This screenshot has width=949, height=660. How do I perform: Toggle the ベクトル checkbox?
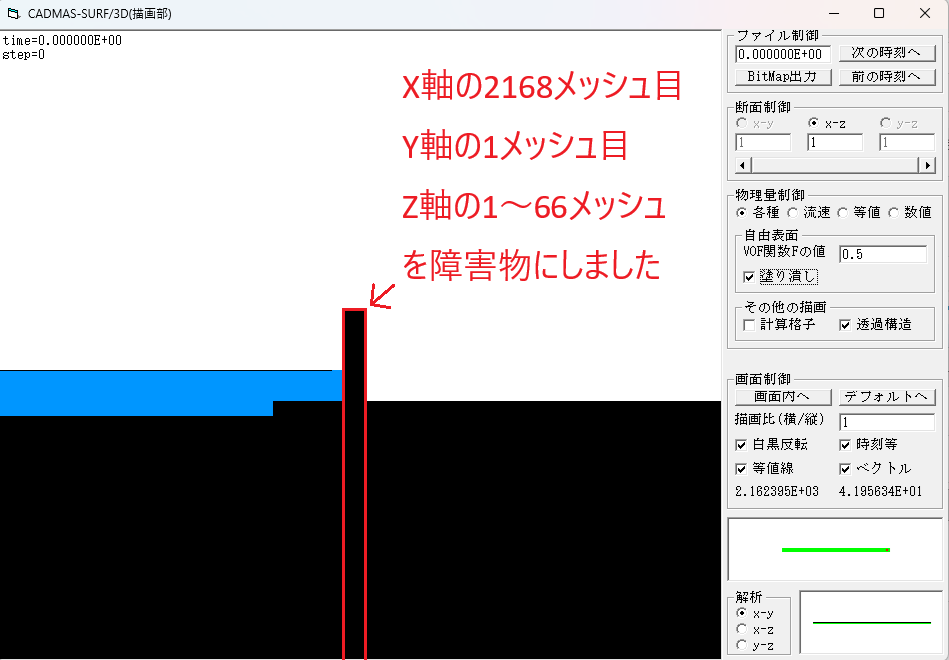(x=845, y=468)
